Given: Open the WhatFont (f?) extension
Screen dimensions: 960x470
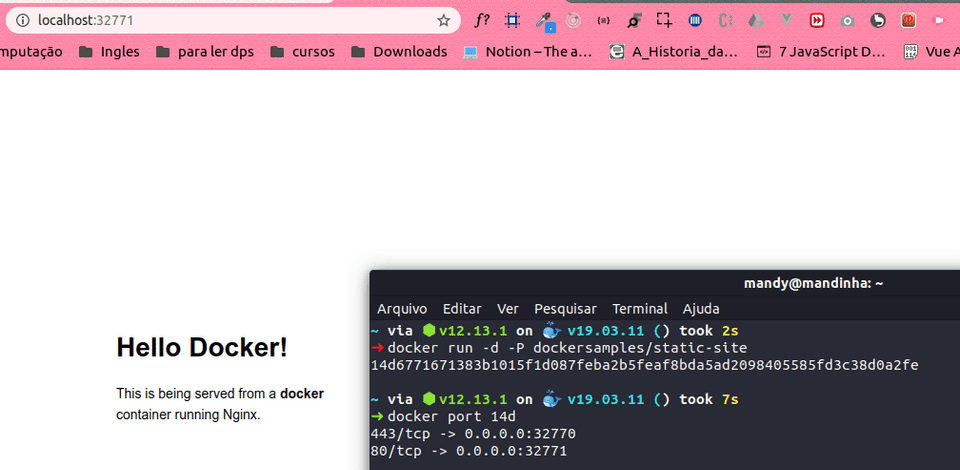Looking at the screenshot, I should point(482,21).
